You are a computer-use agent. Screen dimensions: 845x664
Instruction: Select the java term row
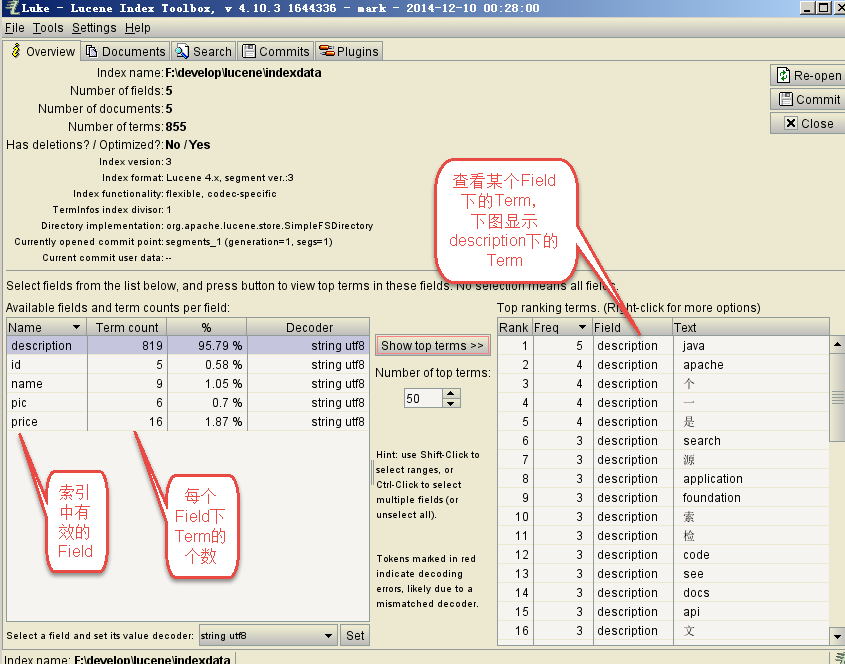pos(663,345)
